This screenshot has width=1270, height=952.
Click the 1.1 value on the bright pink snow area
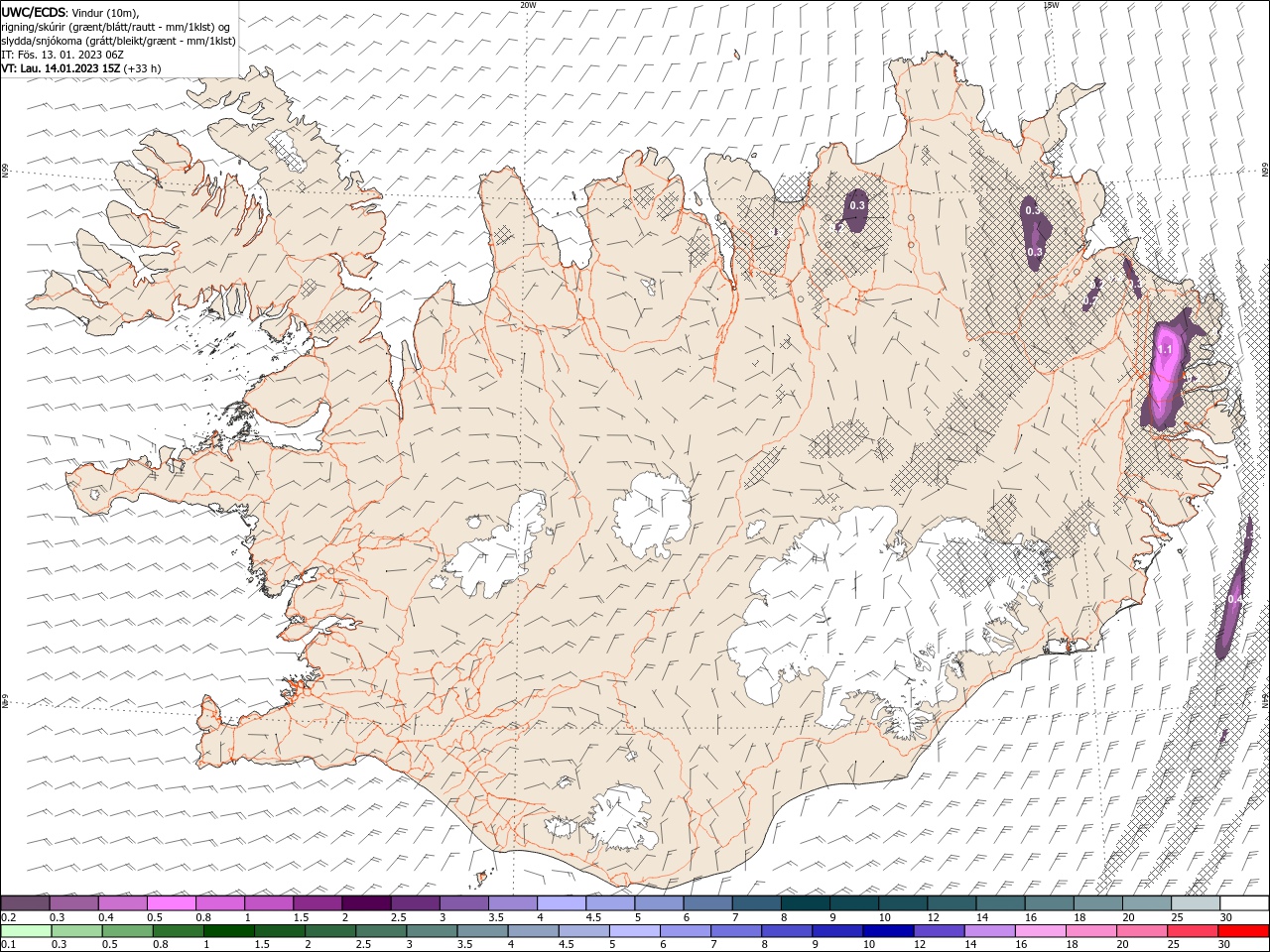coord(1166,350)
